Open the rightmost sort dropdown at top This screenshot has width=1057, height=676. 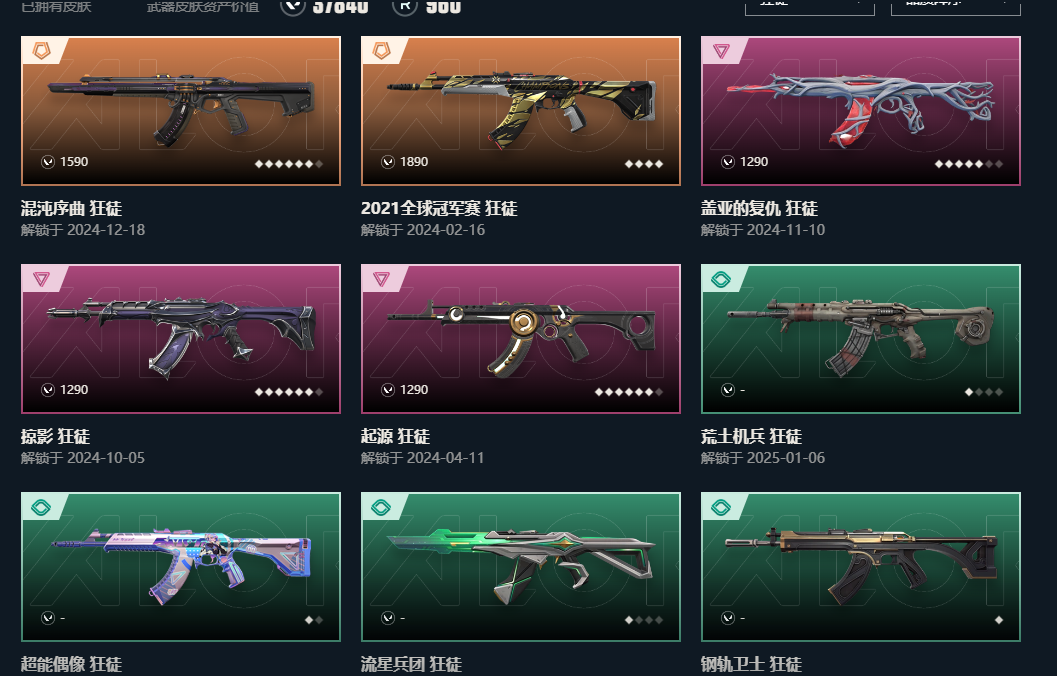click(956, 6)
